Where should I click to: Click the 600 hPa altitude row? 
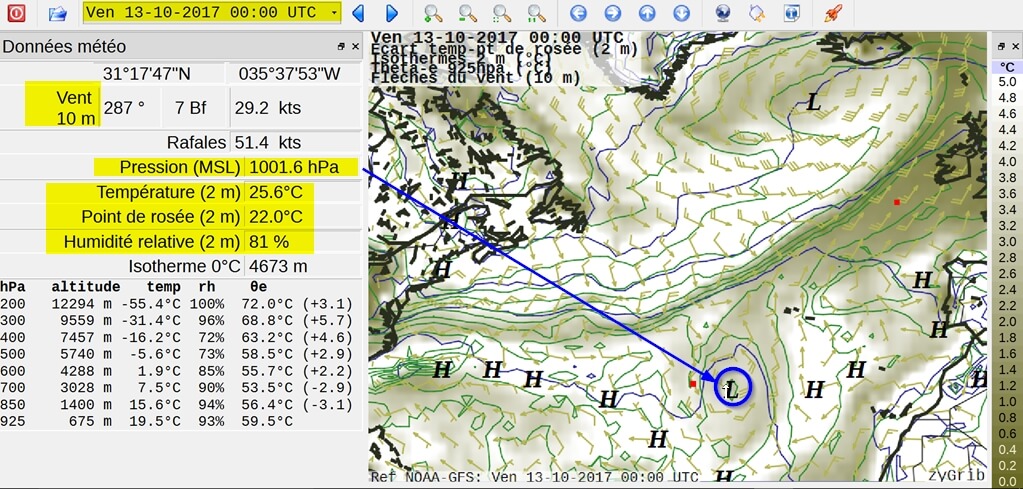point(176,372)
